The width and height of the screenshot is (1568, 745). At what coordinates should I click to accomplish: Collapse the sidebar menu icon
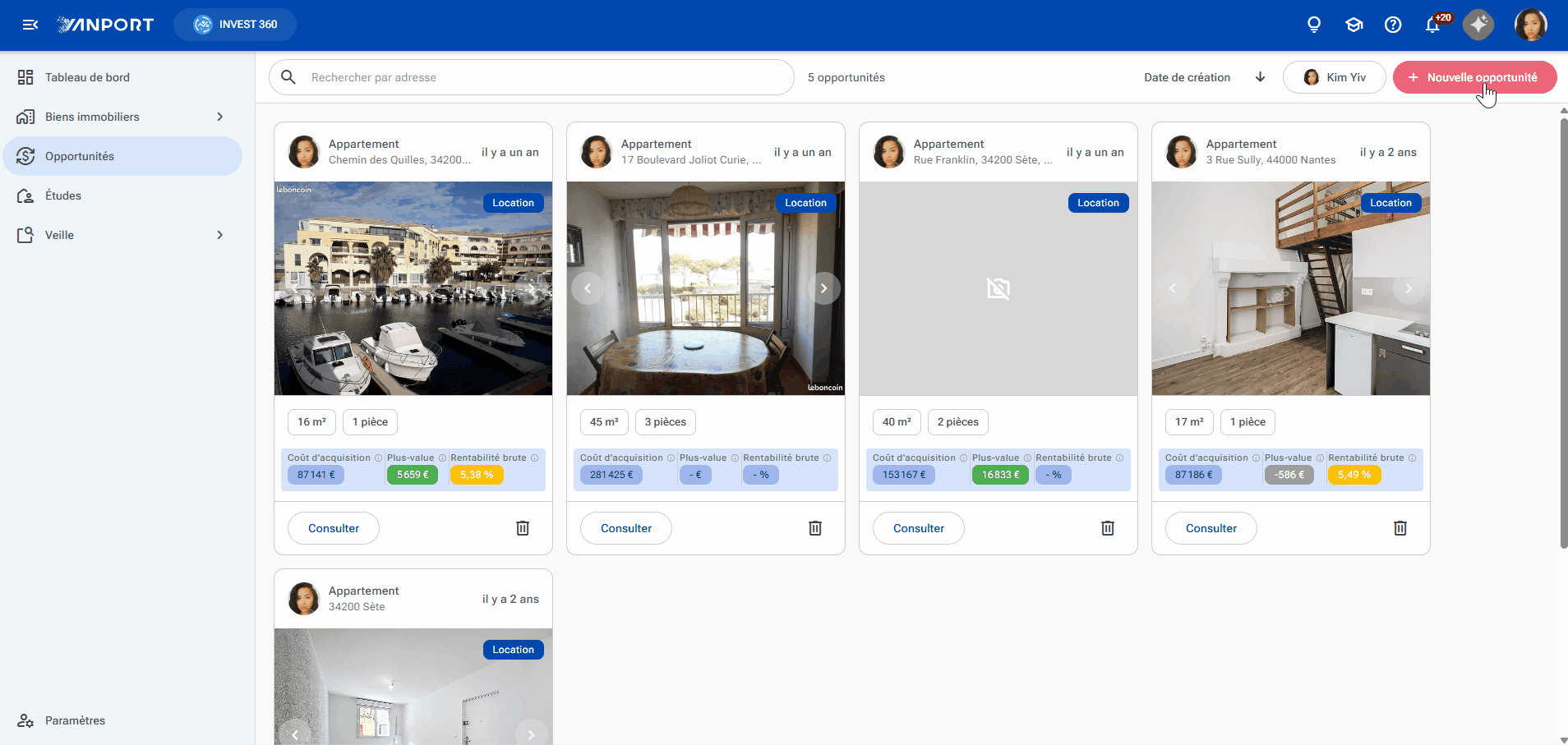30,25
